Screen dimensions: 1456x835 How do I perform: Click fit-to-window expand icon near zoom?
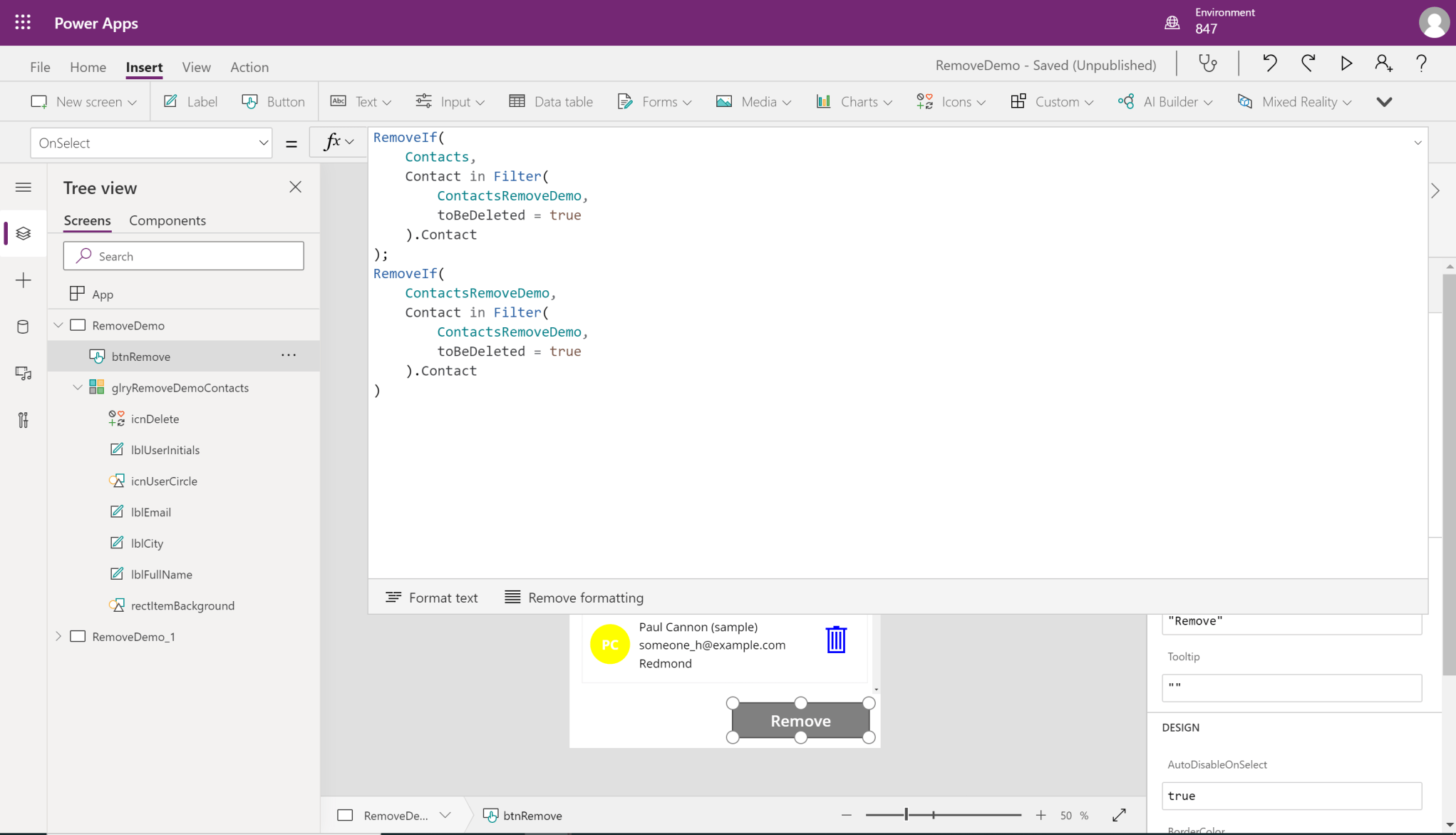click(x=1119, y=815)
